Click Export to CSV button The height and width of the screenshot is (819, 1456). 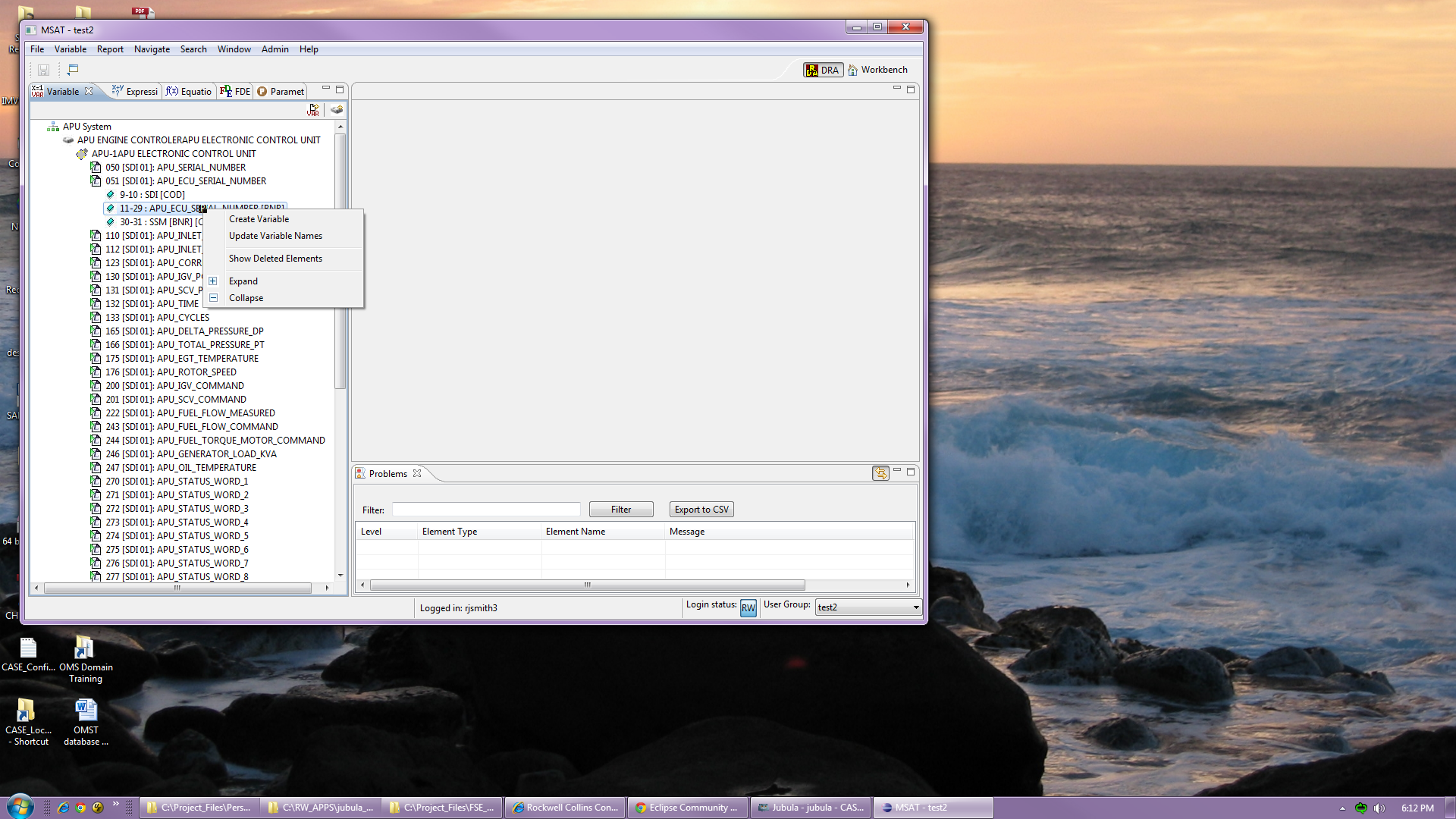click(701, 510)
